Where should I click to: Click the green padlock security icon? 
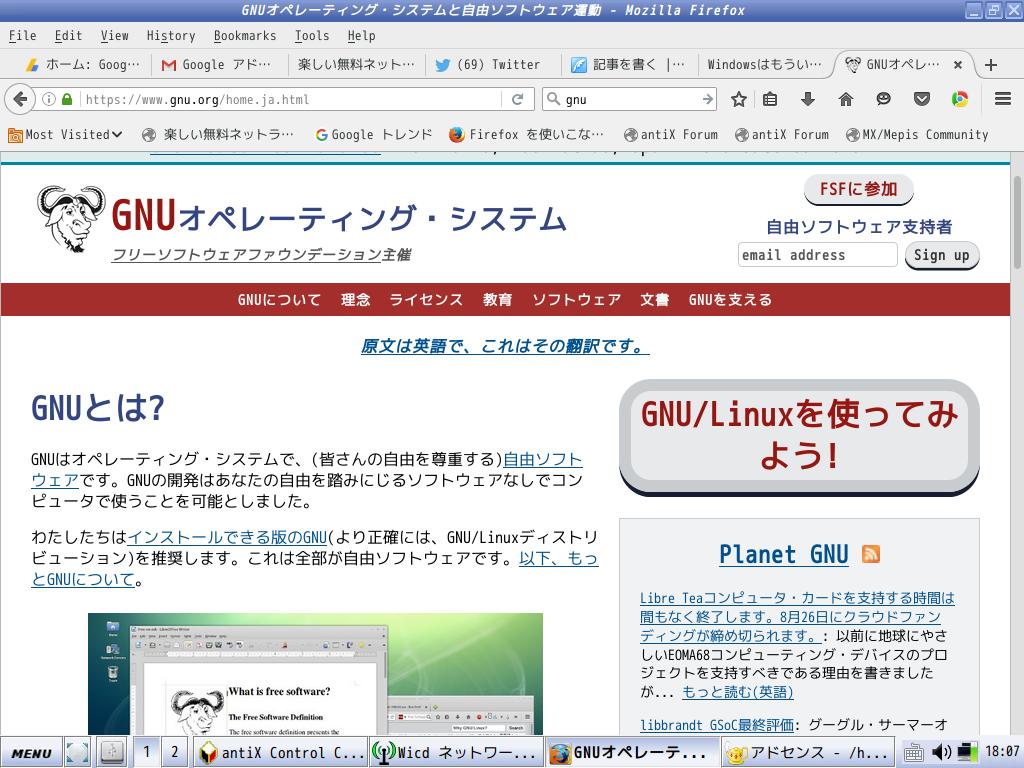pos(66,99)
